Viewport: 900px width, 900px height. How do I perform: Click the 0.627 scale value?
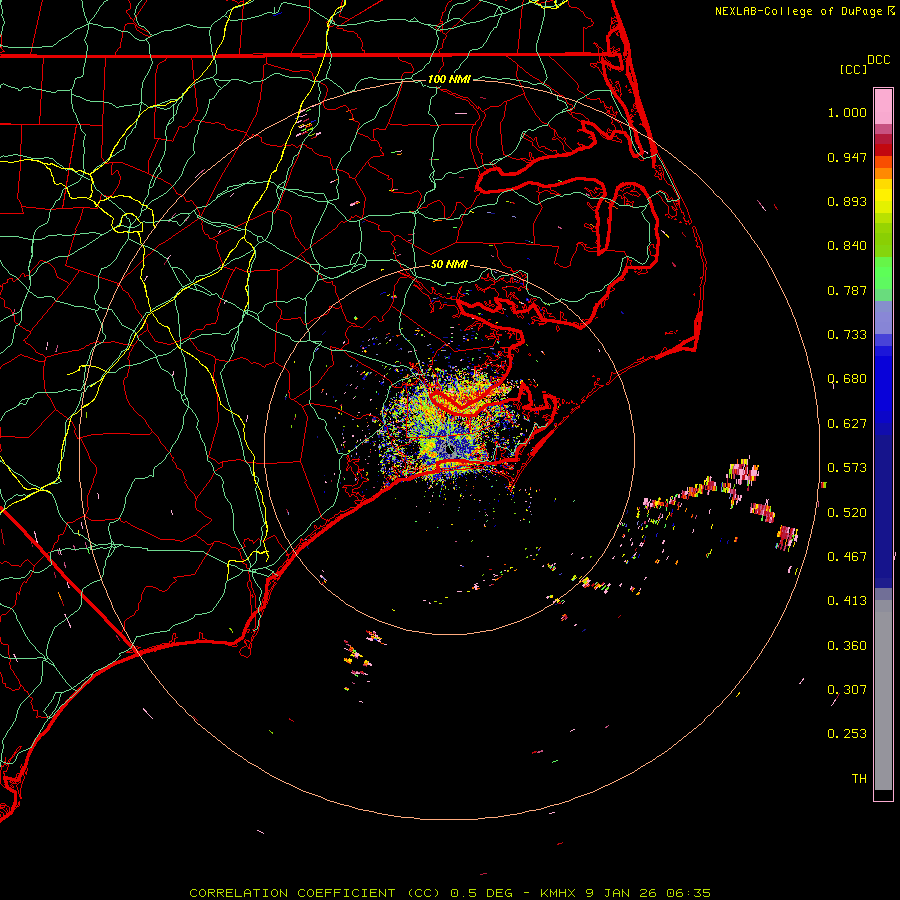[847, 424]
